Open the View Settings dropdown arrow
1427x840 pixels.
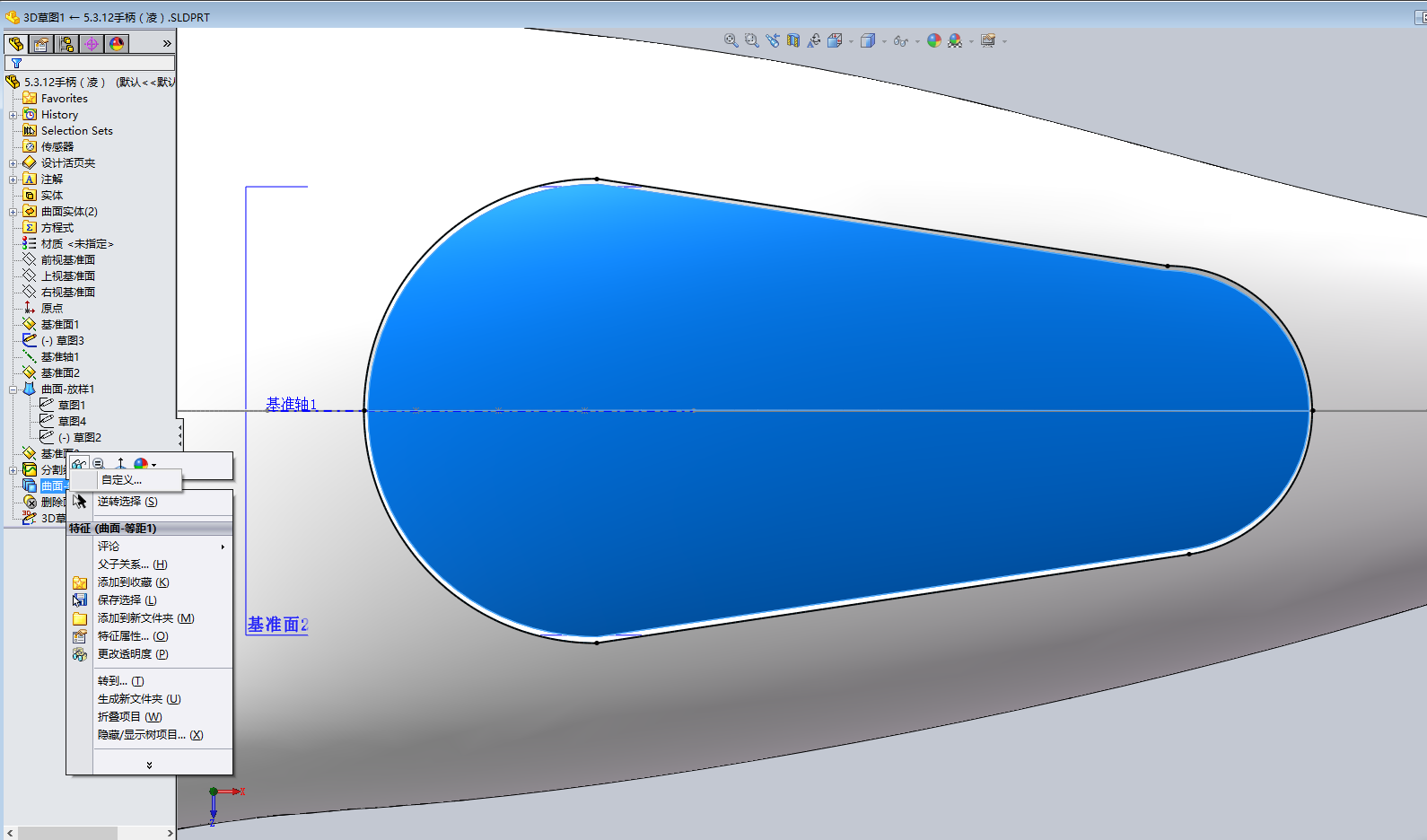[x=1004, y=41]
